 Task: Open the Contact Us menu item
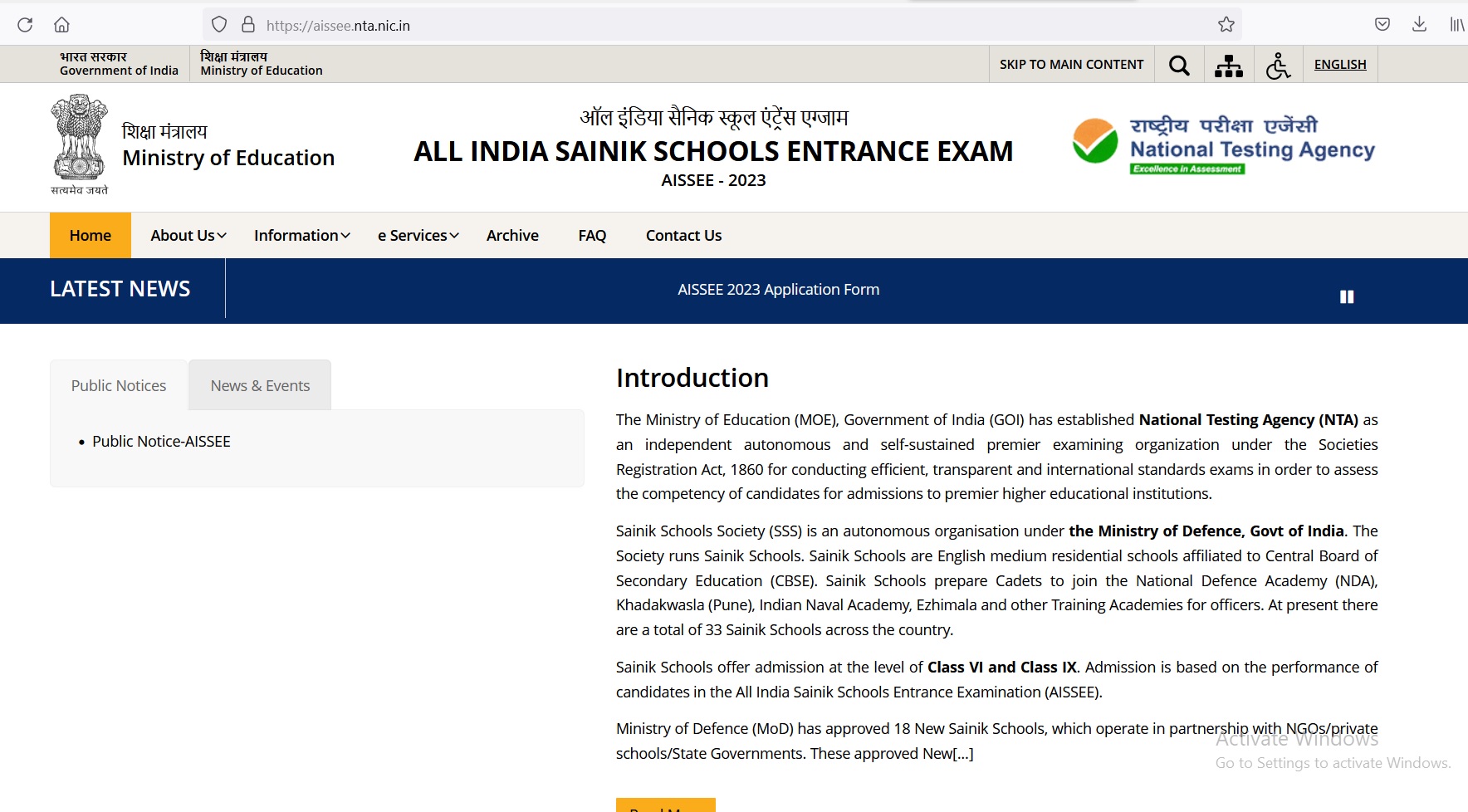(684, 236)
